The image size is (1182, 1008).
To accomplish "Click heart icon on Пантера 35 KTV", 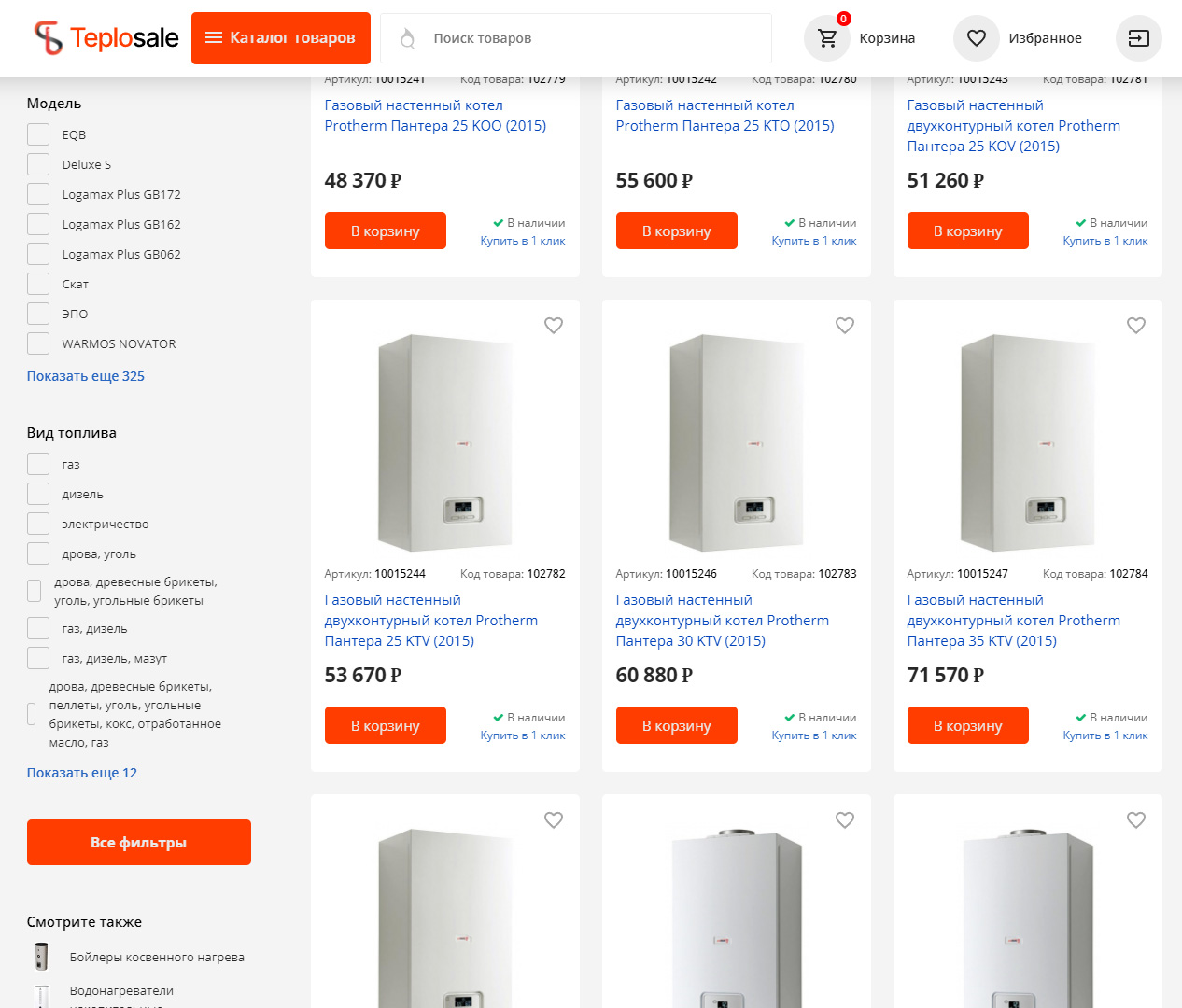I will pyautogui.click(x=1136, y=326).
